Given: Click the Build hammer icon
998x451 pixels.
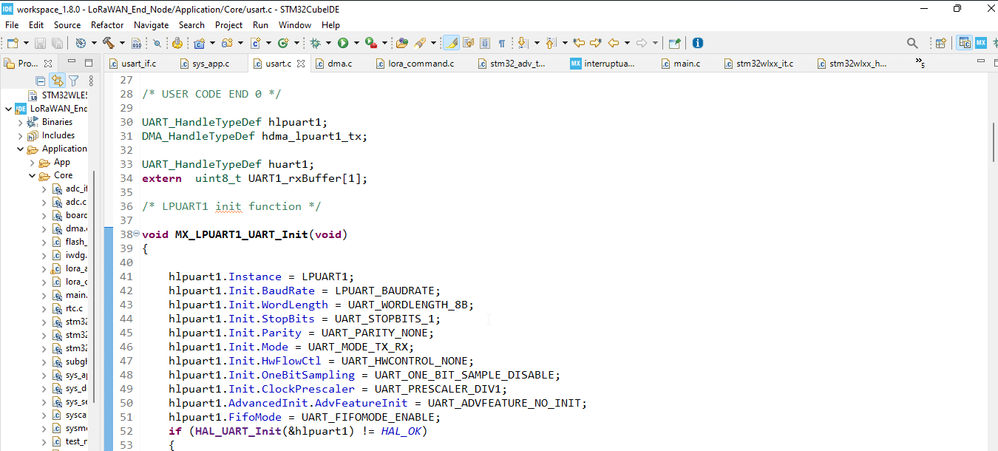Looking at the screenshot, I should (x=108, y=43).
